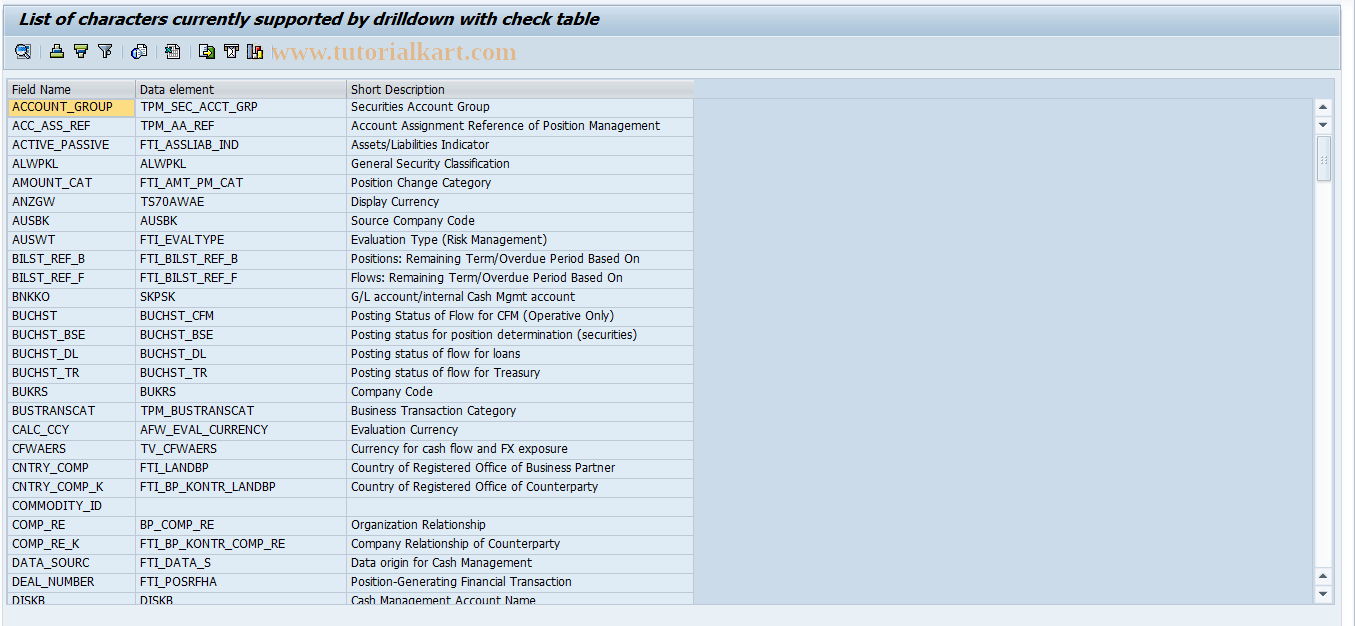The image size is (1355, 626).
Task: Click description 'Posting status of flow for Treasury'
Action: tap(445, 373)
